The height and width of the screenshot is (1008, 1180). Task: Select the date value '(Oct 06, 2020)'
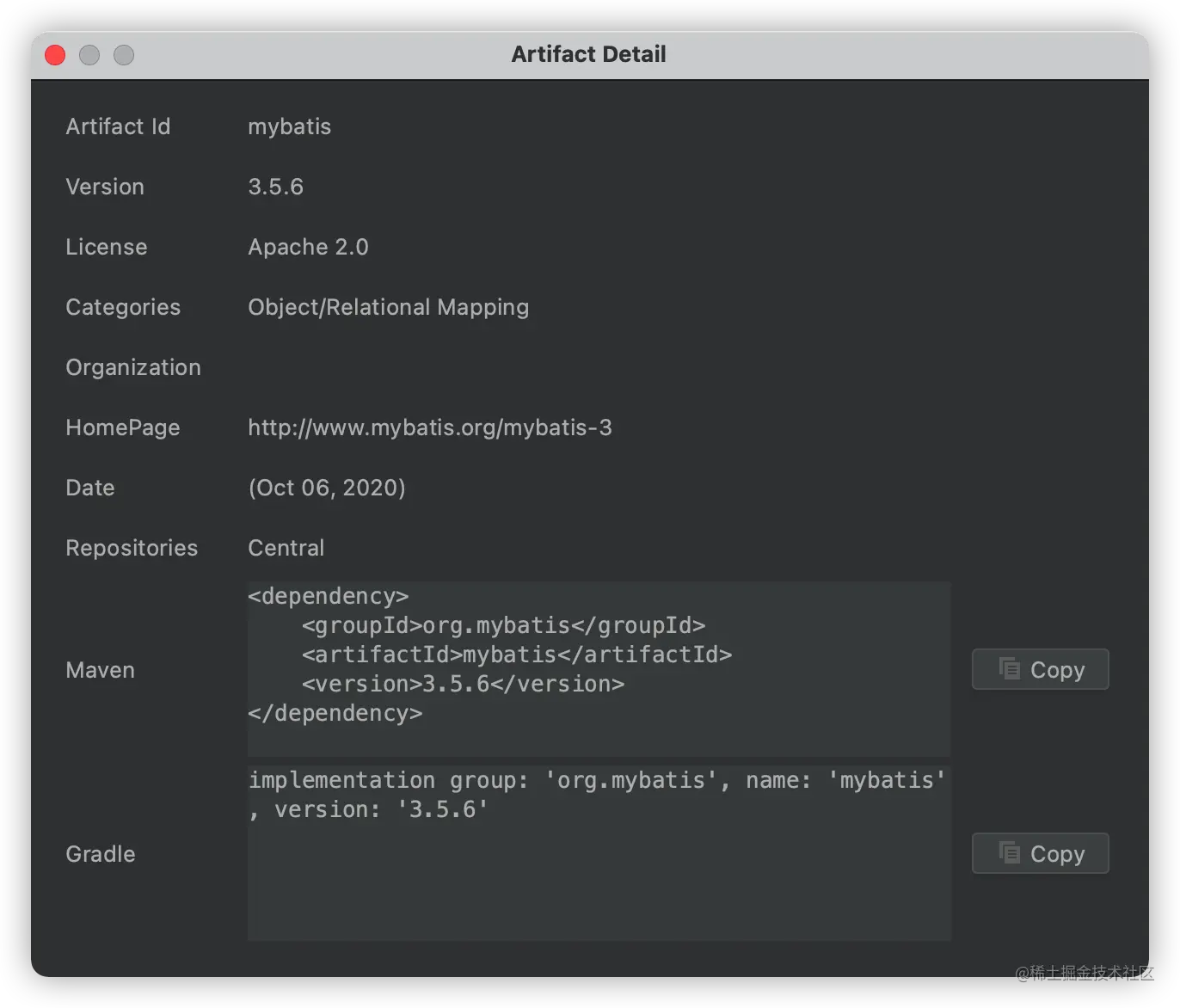pyautogui.click(x=327, y=488)
